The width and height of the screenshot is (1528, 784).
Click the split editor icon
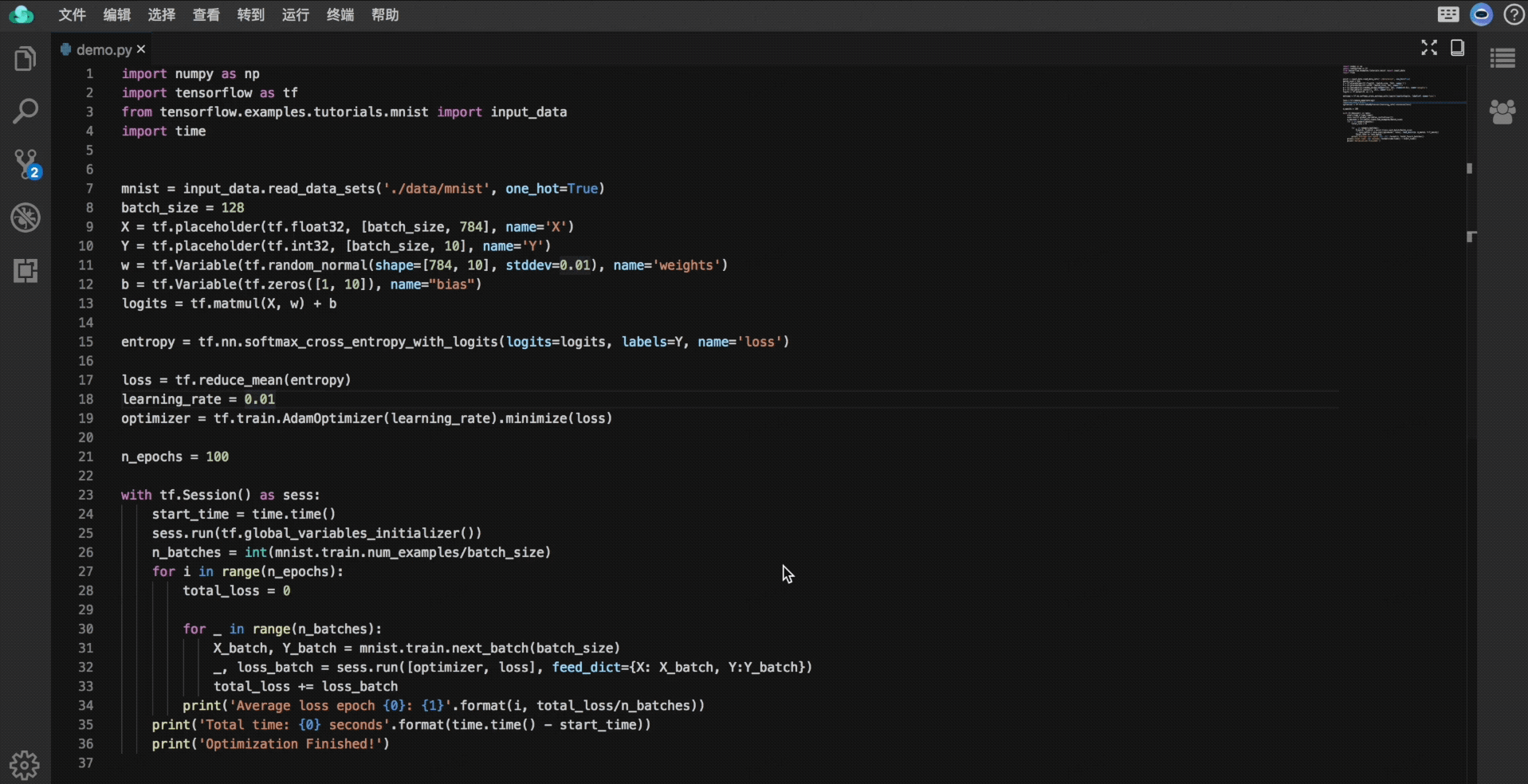(1457, 48)
